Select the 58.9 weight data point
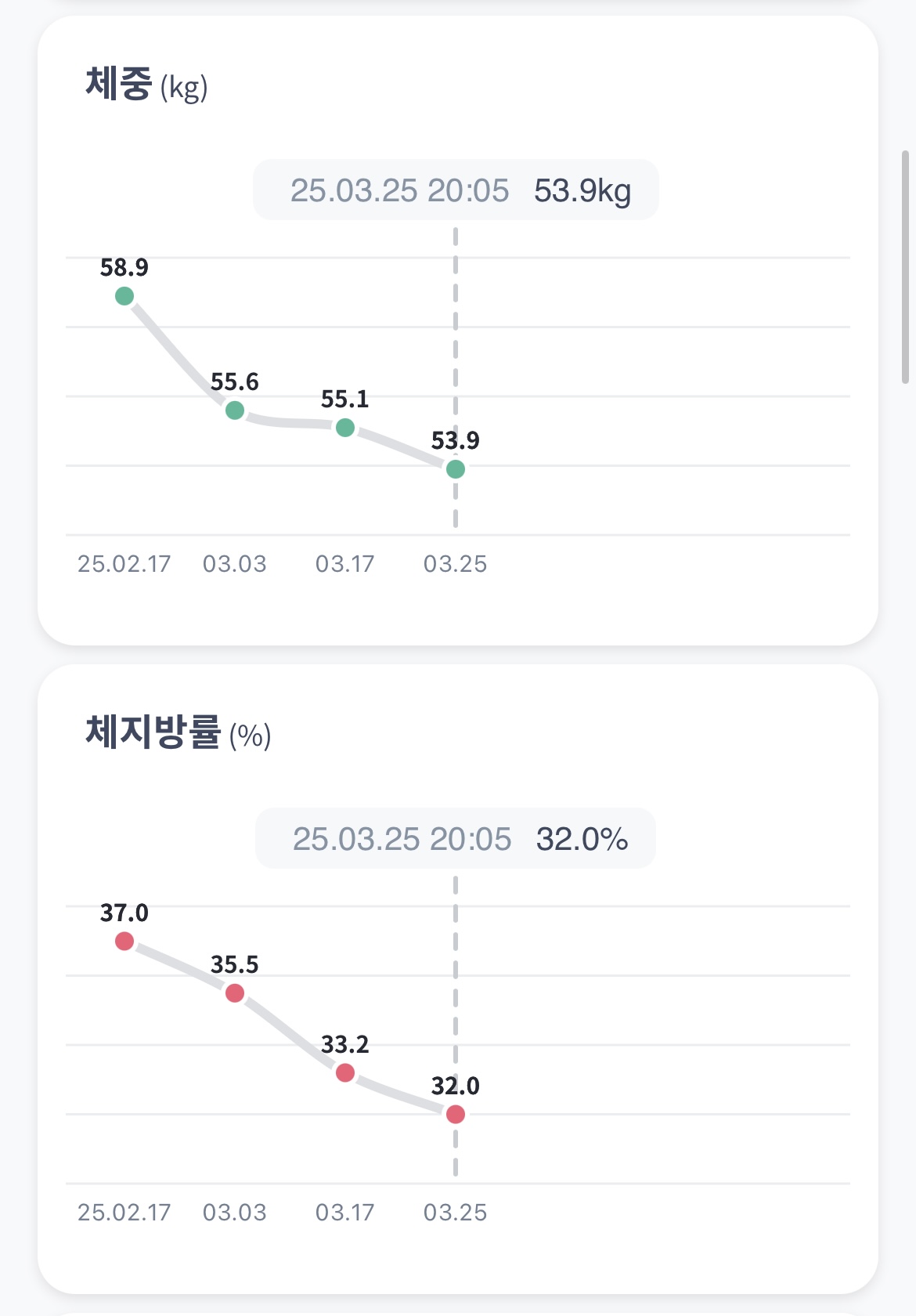This screenshot has width=916, height=1316. 124,296
